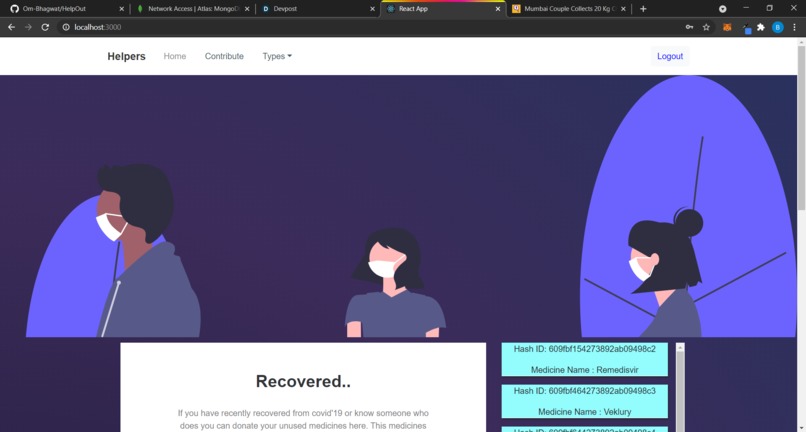This screenshot has height=432, width=806.
Task: Click the Logout button
Action: (670, 56)
